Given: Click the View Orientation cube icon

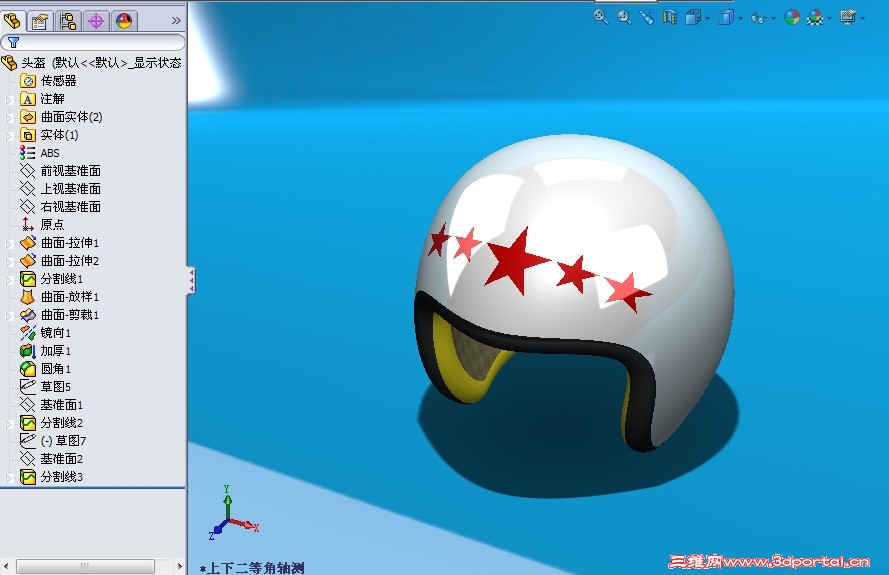Looking at the screenshot, I should [692, 18].
